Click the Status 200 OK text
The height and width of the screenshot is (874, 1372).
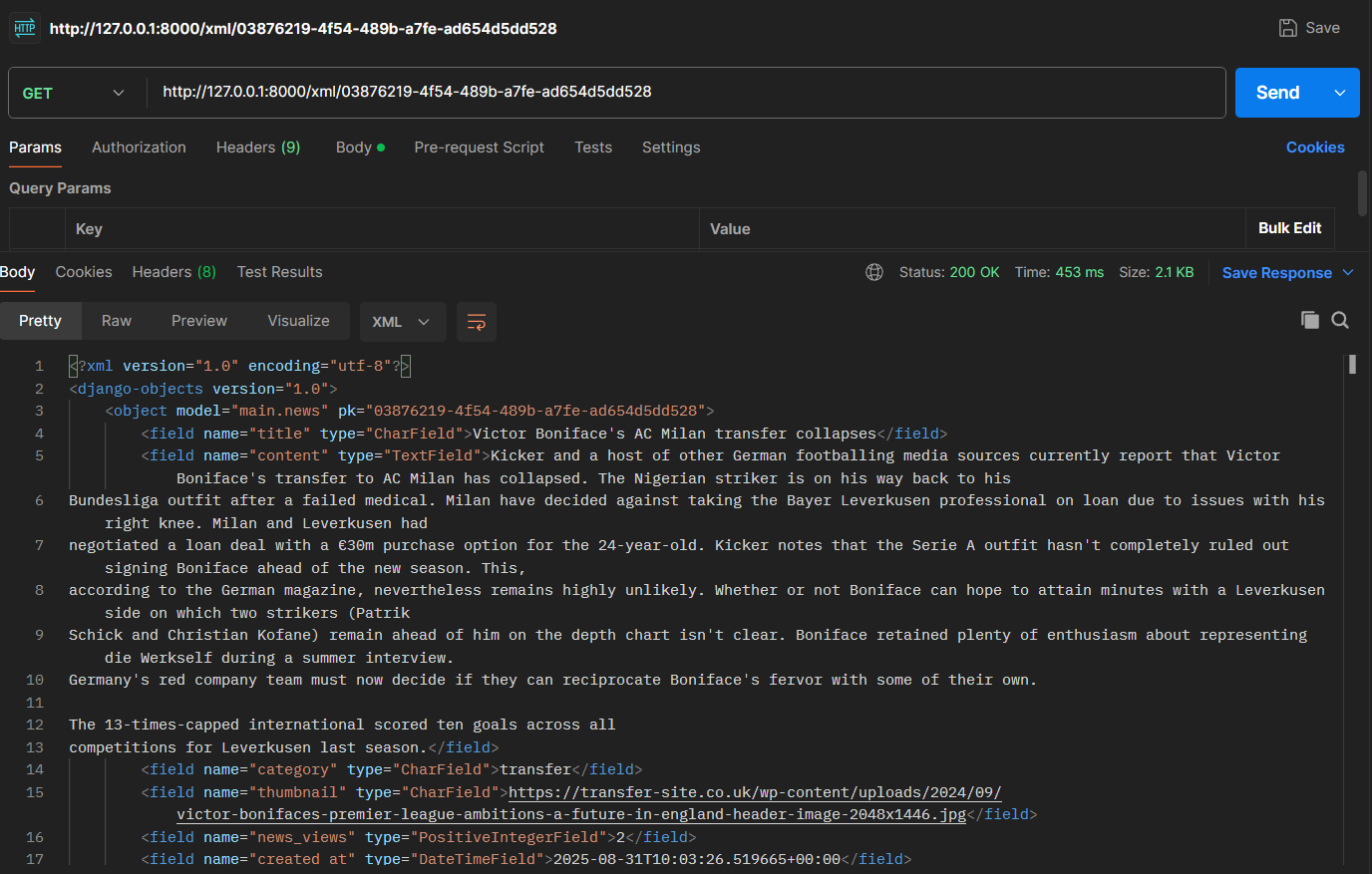(949, 272)
